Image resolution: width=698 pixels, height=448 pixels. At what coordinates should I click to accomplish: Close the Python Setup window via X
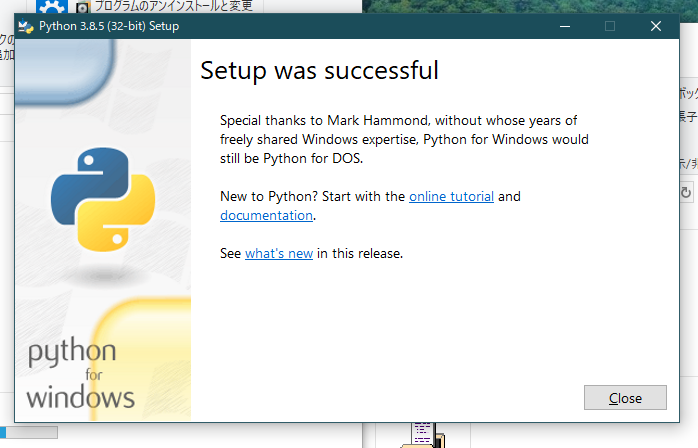coord(656,26)
